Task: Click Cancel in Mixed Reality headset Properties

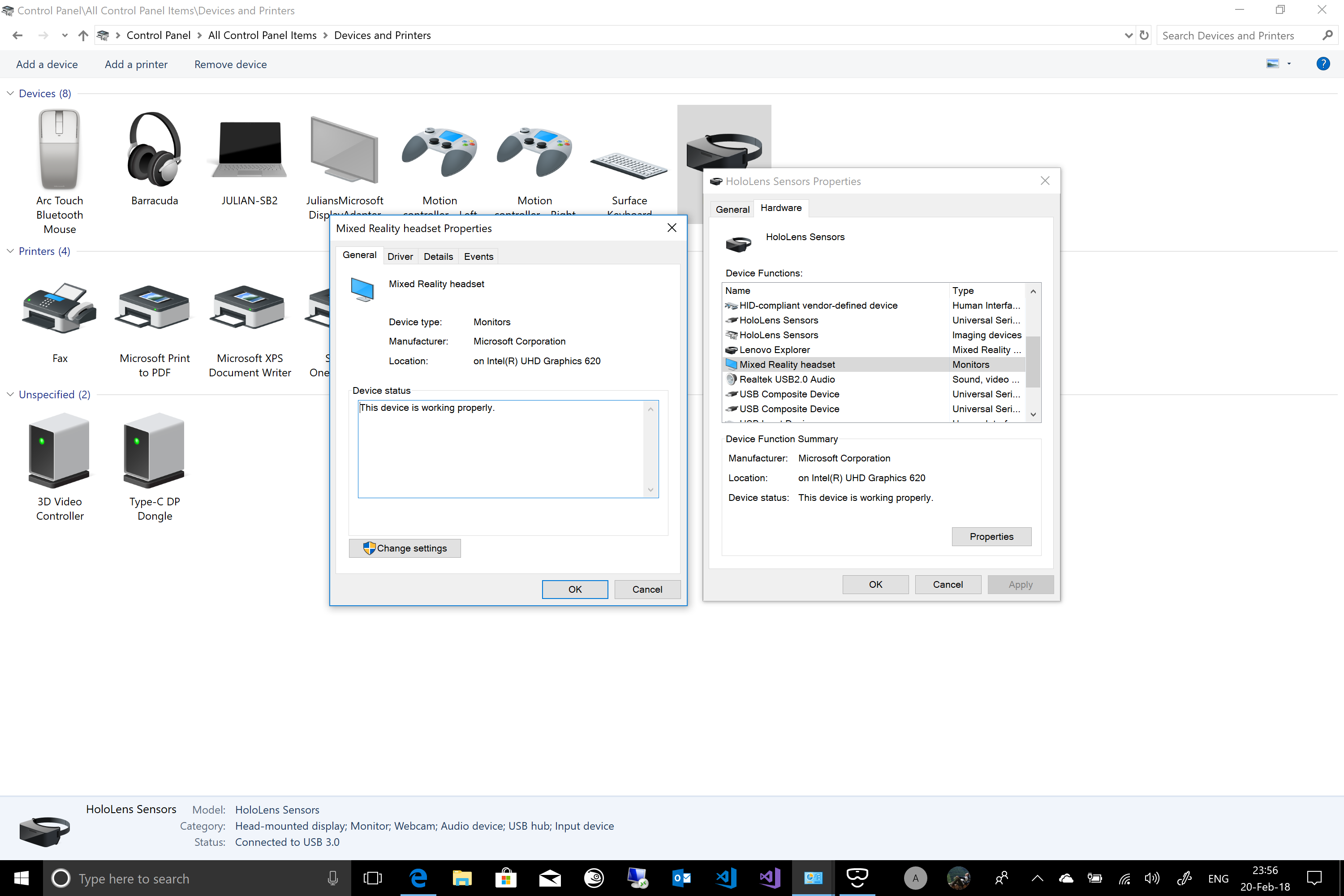Action: [647, 589]
